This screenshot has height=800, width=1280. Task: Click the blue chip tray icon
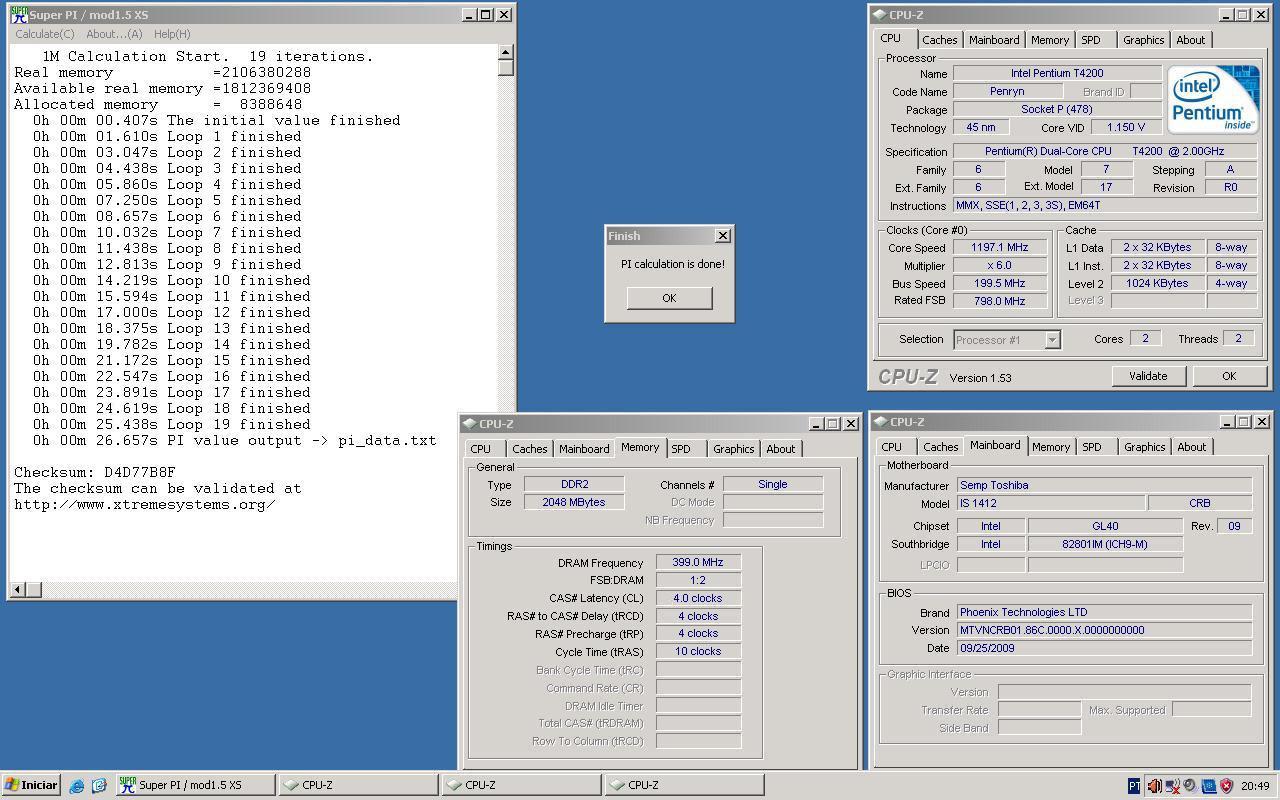[1208, 786]
